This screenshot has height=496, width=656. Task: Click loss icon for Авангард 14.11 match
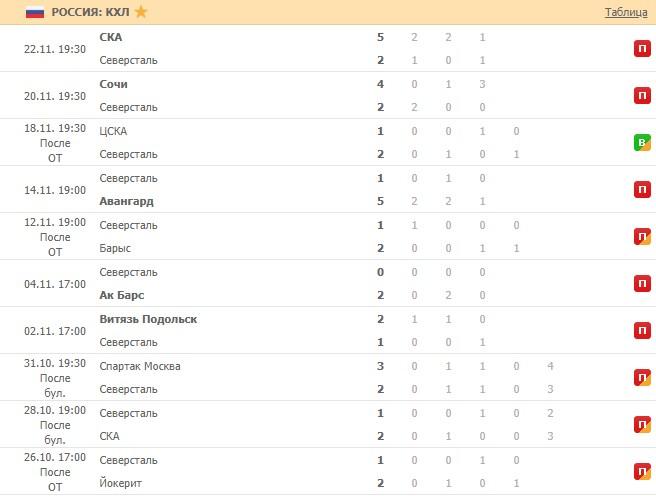pyautogui.click(x=642, y=189)
